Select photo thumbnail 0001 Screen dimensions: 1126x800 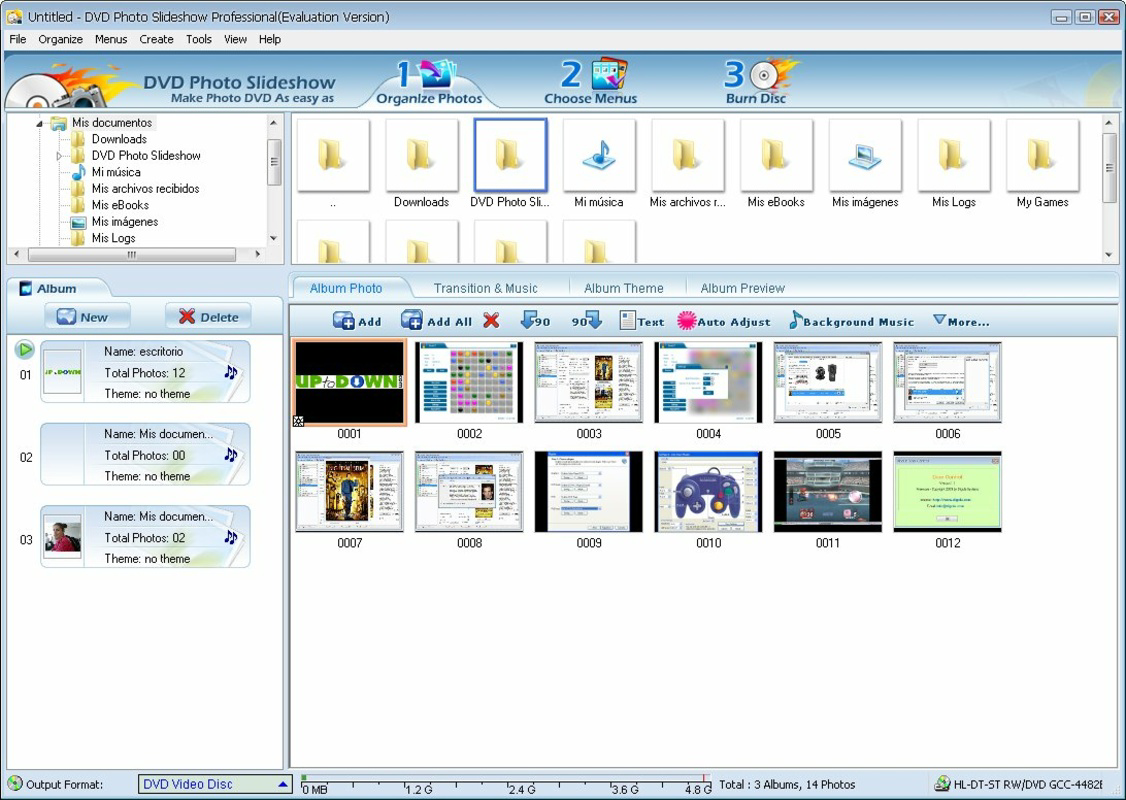point(350,382)
